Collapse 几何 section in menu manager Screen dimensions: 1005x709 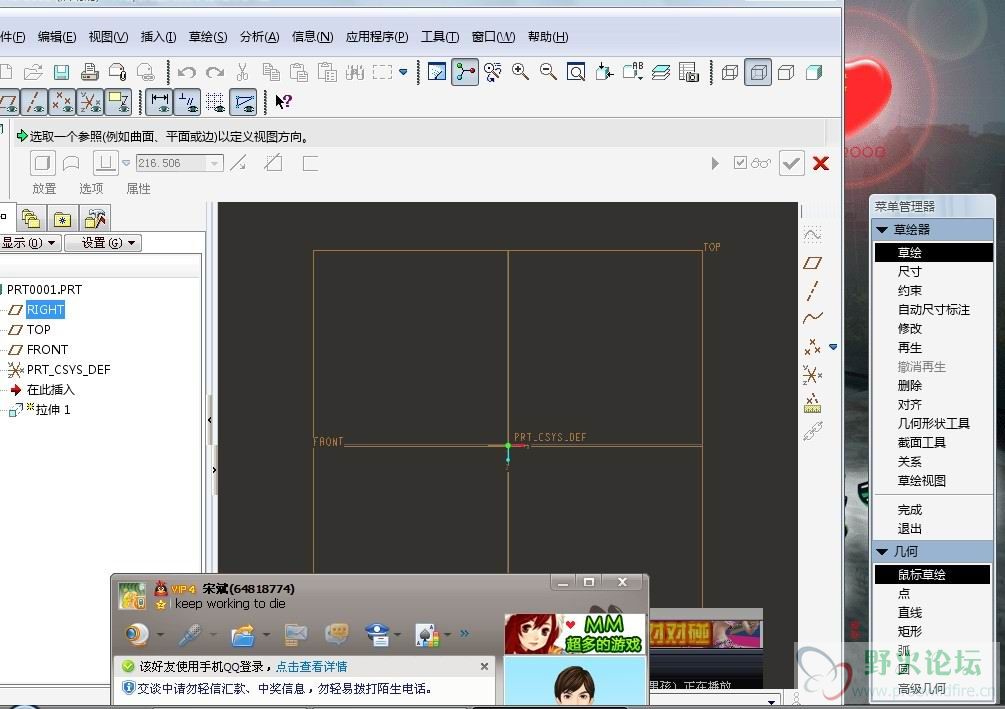point(882,551)
